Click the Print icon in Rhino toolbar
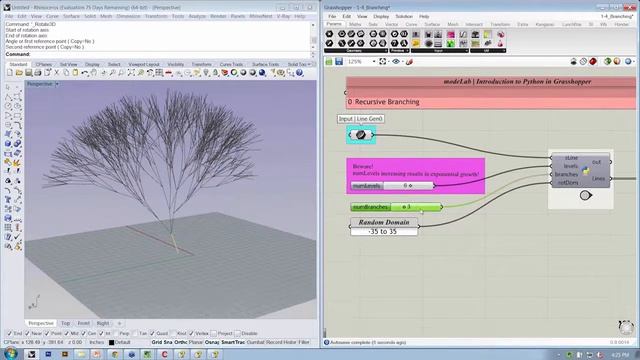Image resolution: width=640 pixels, height=360 pixels. [x=38, y=73]
